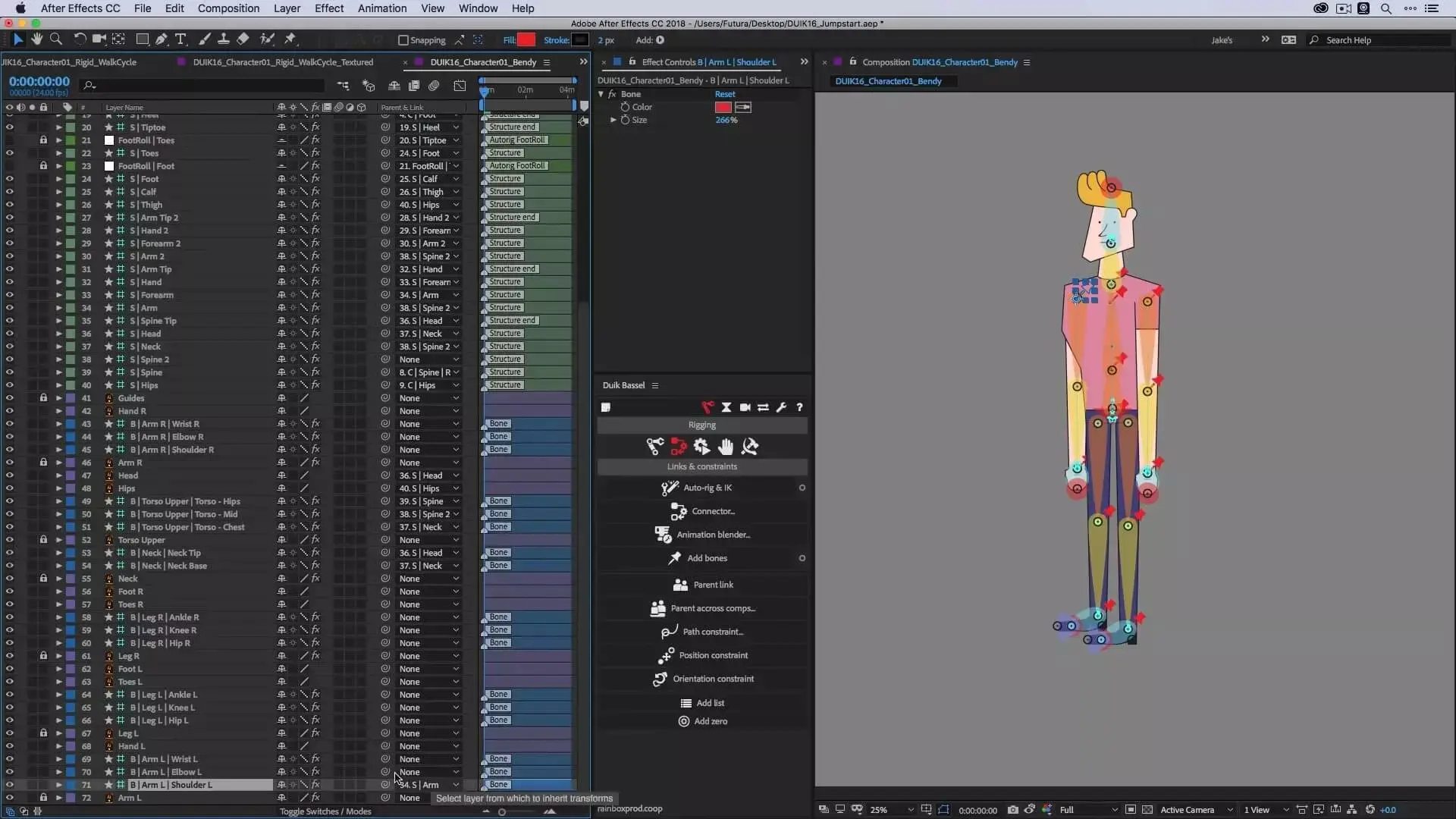Open magnification 25% dropdown
The height and width of the screenshot is (819, 1456).
tap(893, 810)
